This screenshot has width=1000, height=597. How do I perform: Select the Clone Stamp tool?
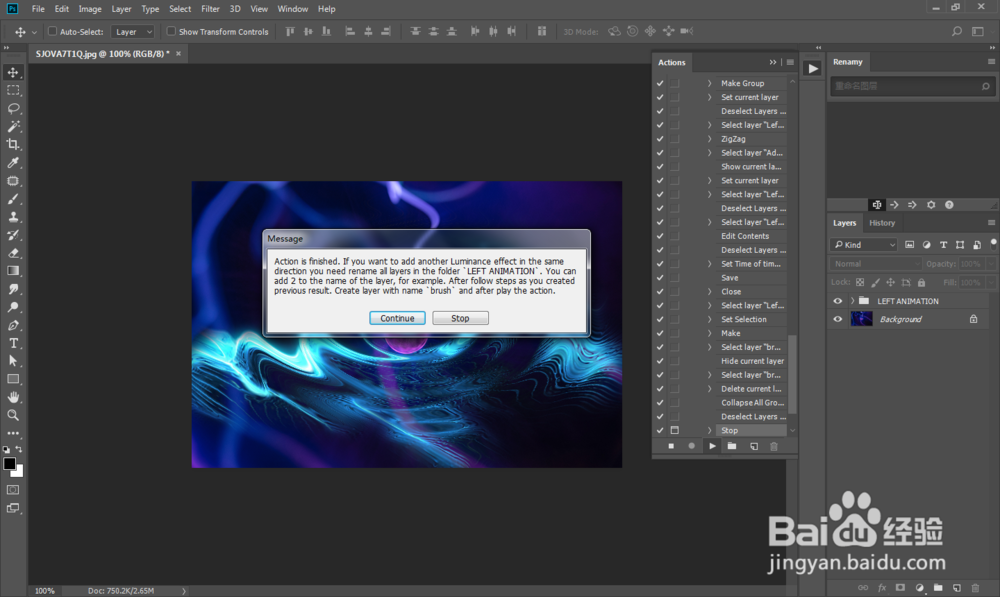13,217
